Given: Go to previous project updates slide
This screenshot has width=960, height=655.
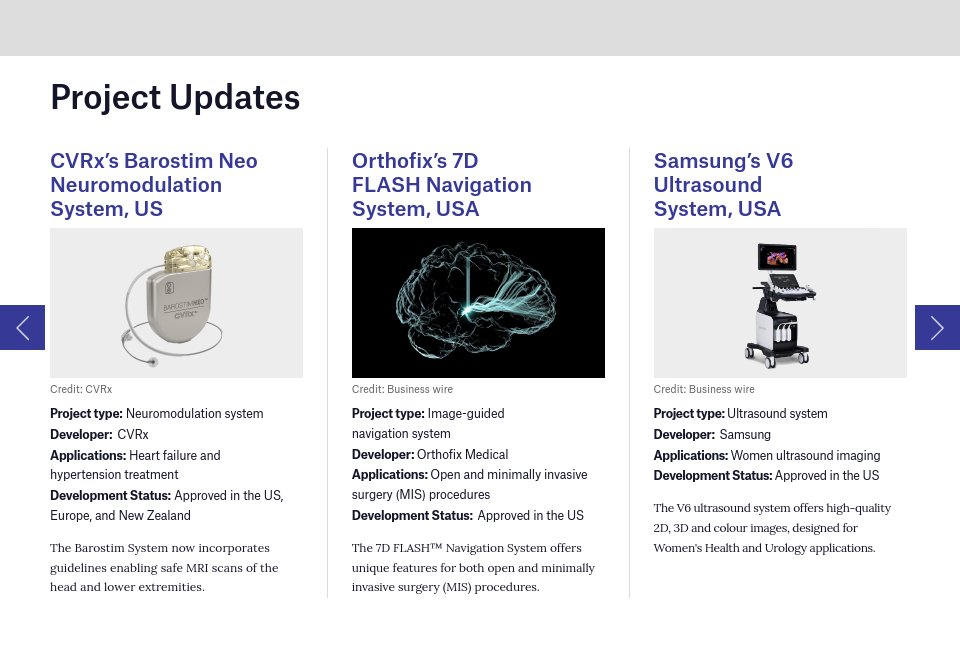Looking at the screenshot, I should [22, 328].
